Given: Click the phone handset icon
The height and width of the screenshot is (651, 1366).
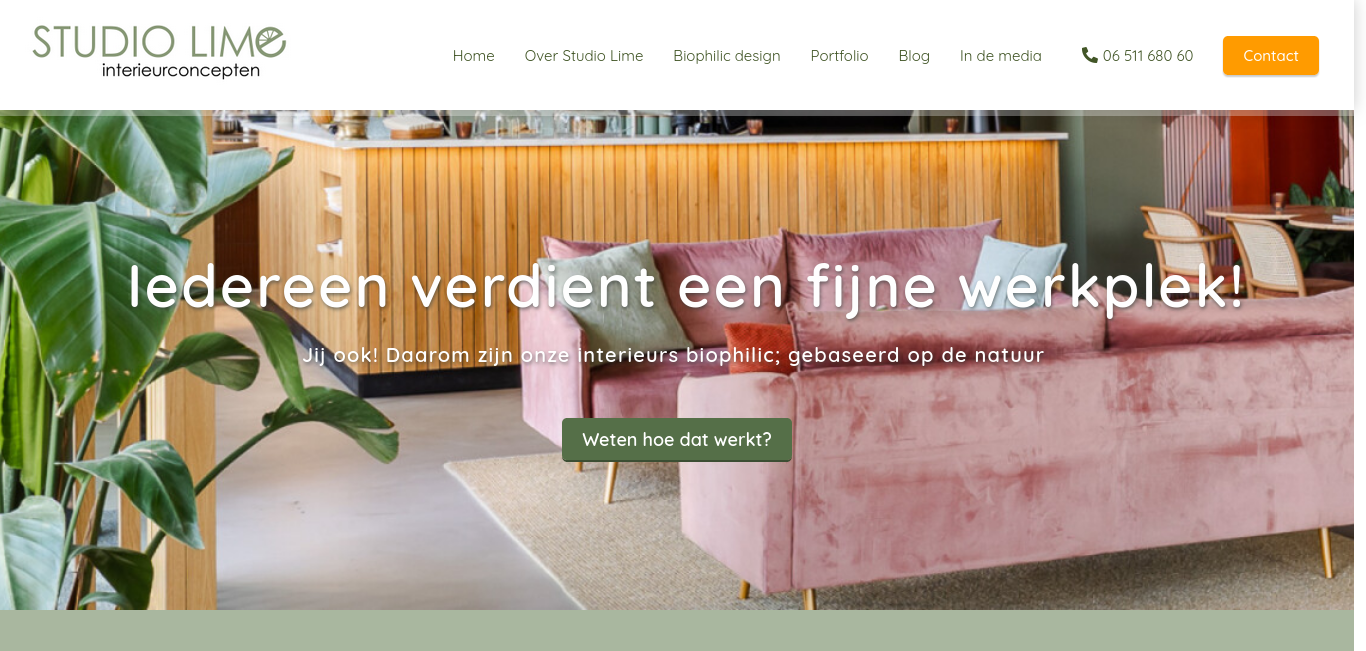Looking at the screenshot, I should coord(1090,55).
